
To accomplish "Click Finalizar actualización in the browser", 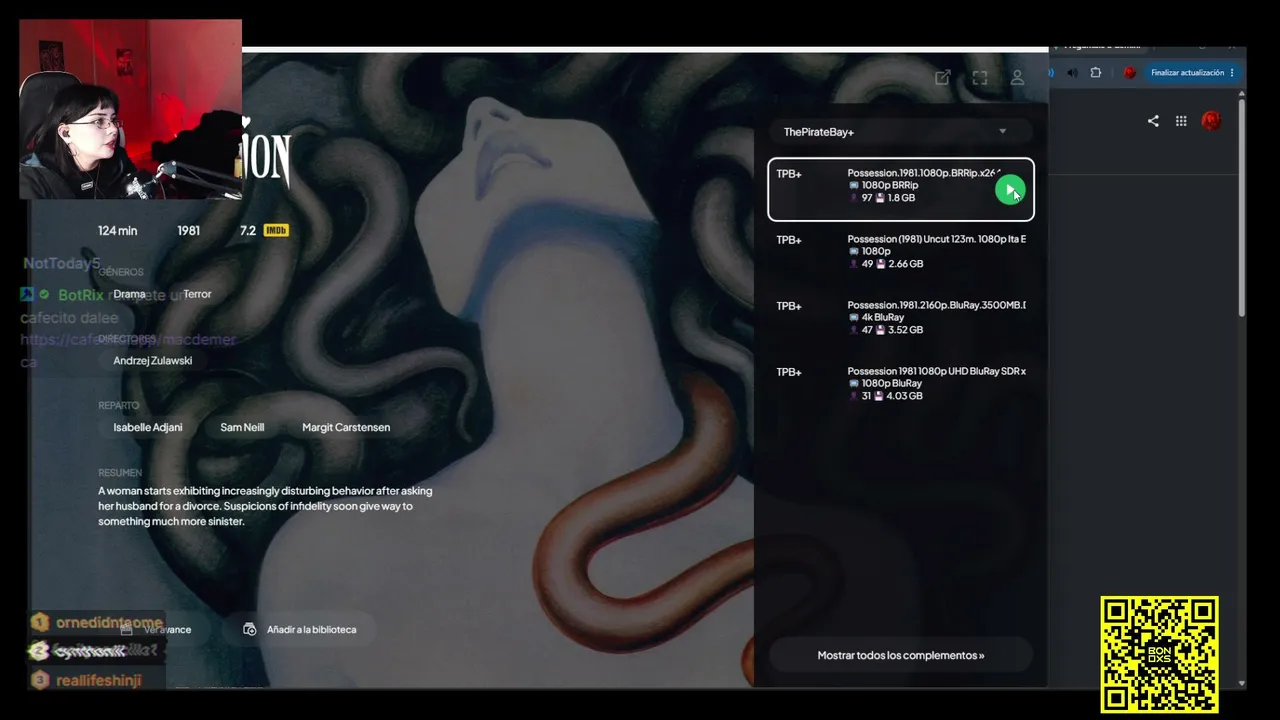I will (x=1192, y=73).
